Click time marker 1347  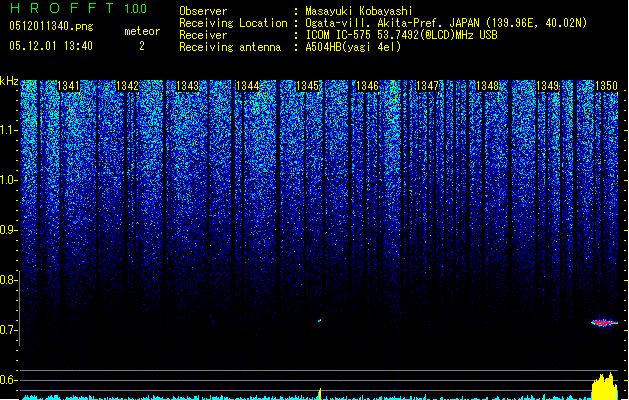pyautogui.click(x=428, y=86)
